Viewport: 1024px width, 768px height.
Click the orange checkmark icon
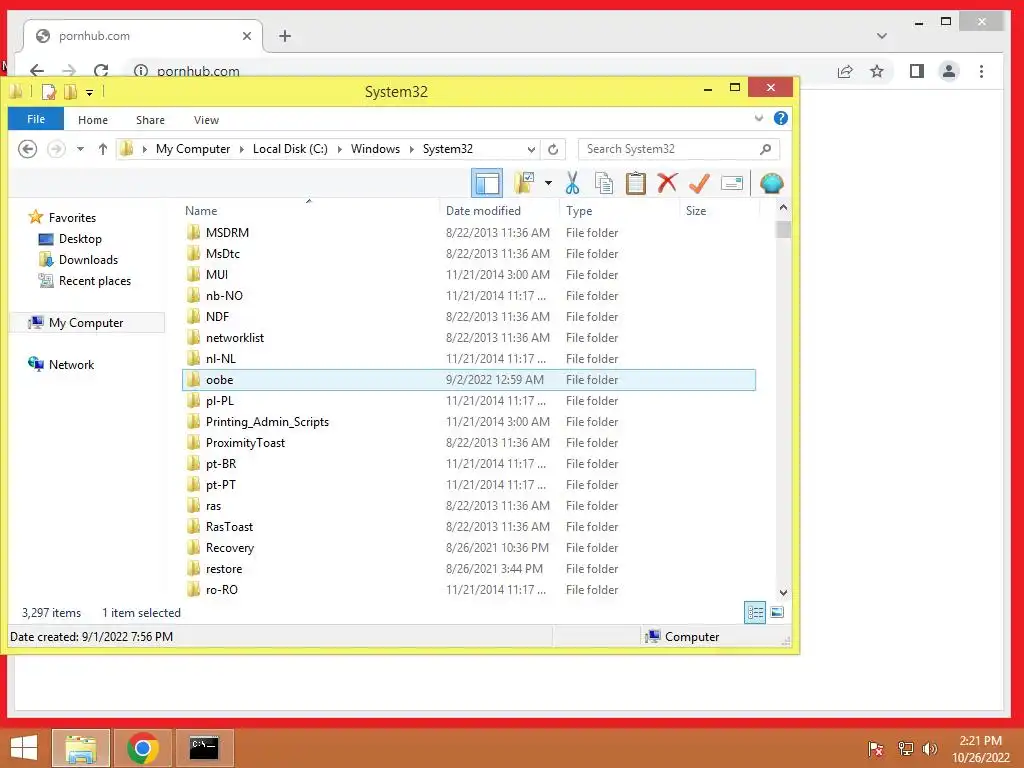[x=699, y=183]
